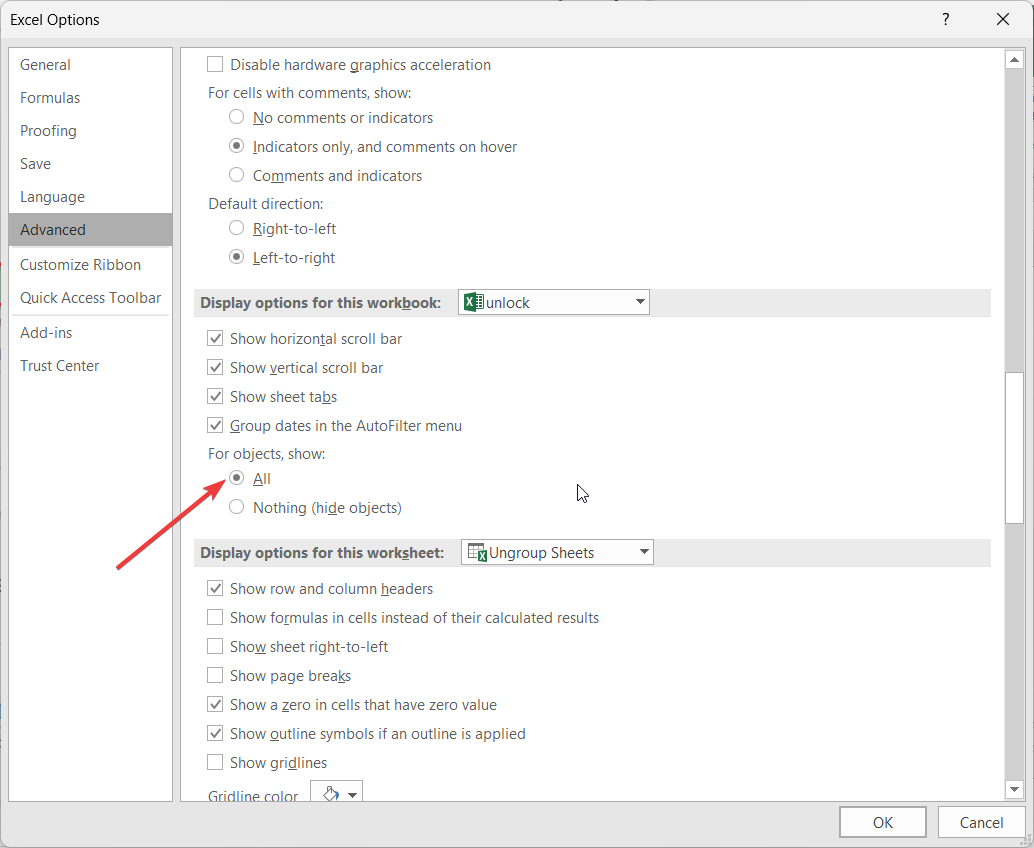
Task: Select Comments and indicators option
Action: click(236, 175)
